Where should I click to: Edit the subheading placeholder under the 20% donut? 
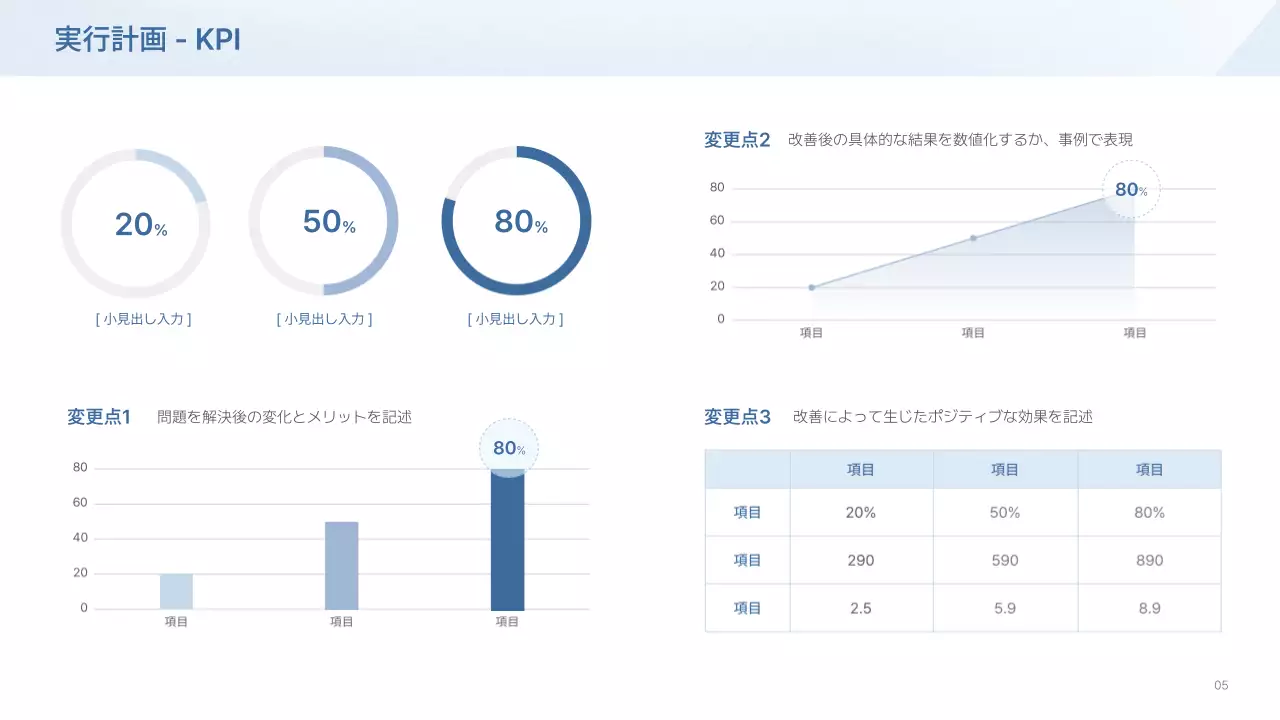point(143,319)
